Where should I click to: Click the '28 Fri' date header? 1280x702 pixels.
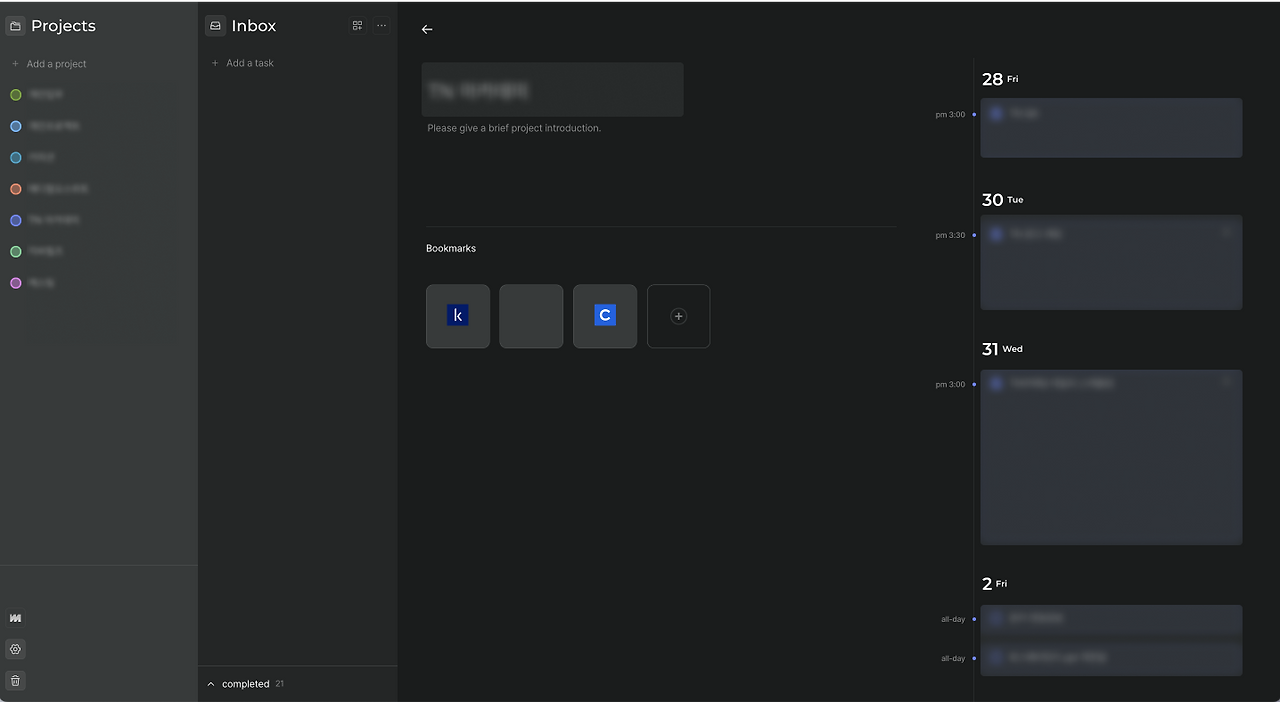(x=1000, y=79)
